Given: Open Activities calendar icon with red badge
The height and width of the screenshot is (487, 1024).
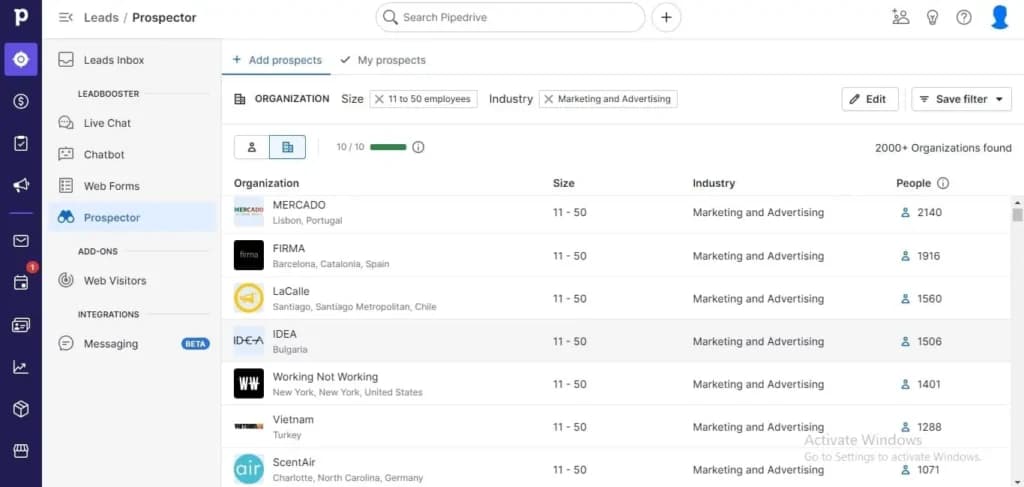Looking at the screenshot, I should click(x=21, y=282).
